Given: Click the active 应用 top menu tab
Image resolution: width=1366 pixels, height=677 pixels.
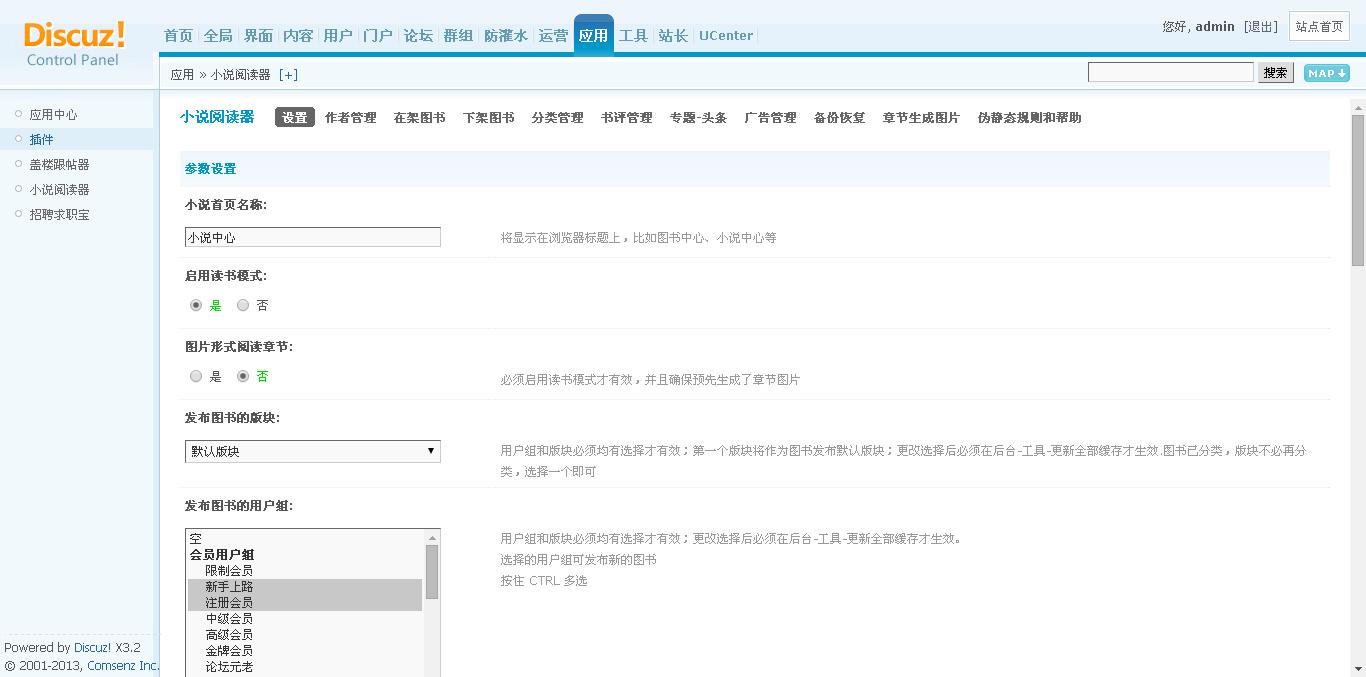Looking at the screenshot, I should [593, 35].
